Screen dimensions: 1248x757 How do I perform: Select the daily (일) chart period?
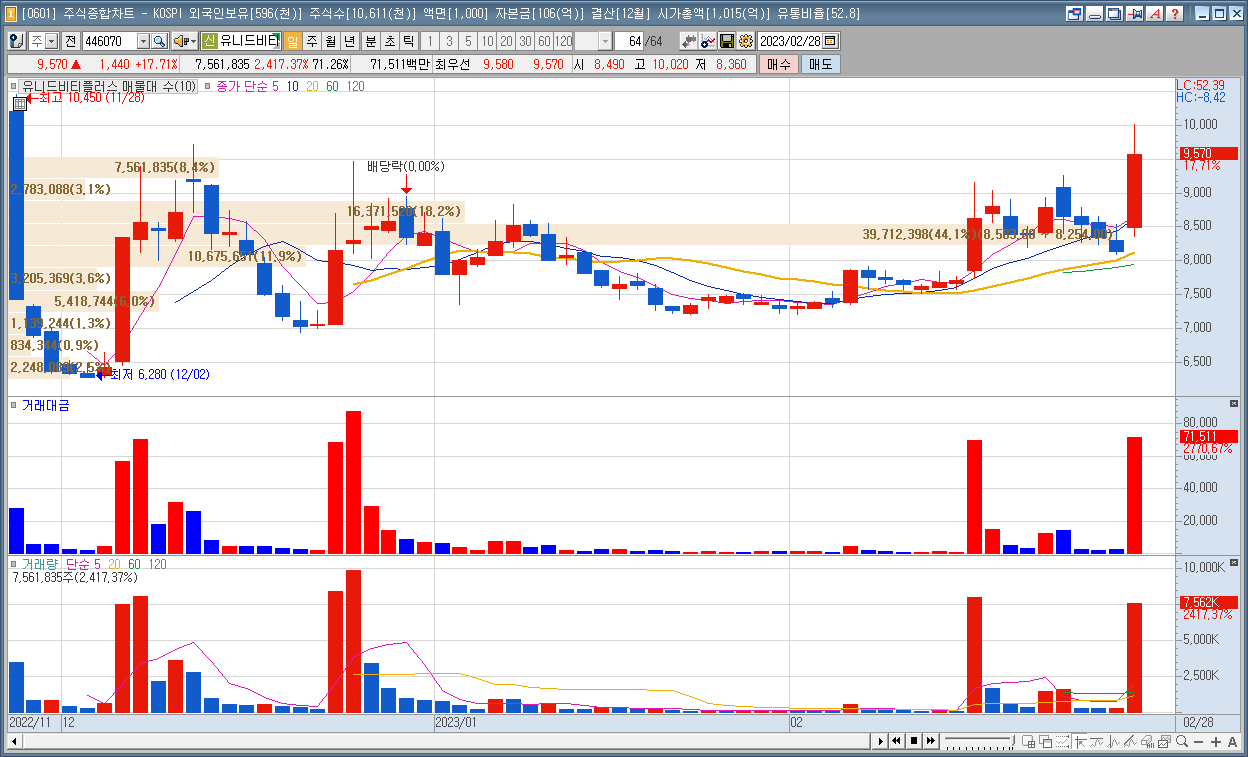coord(292,41)
